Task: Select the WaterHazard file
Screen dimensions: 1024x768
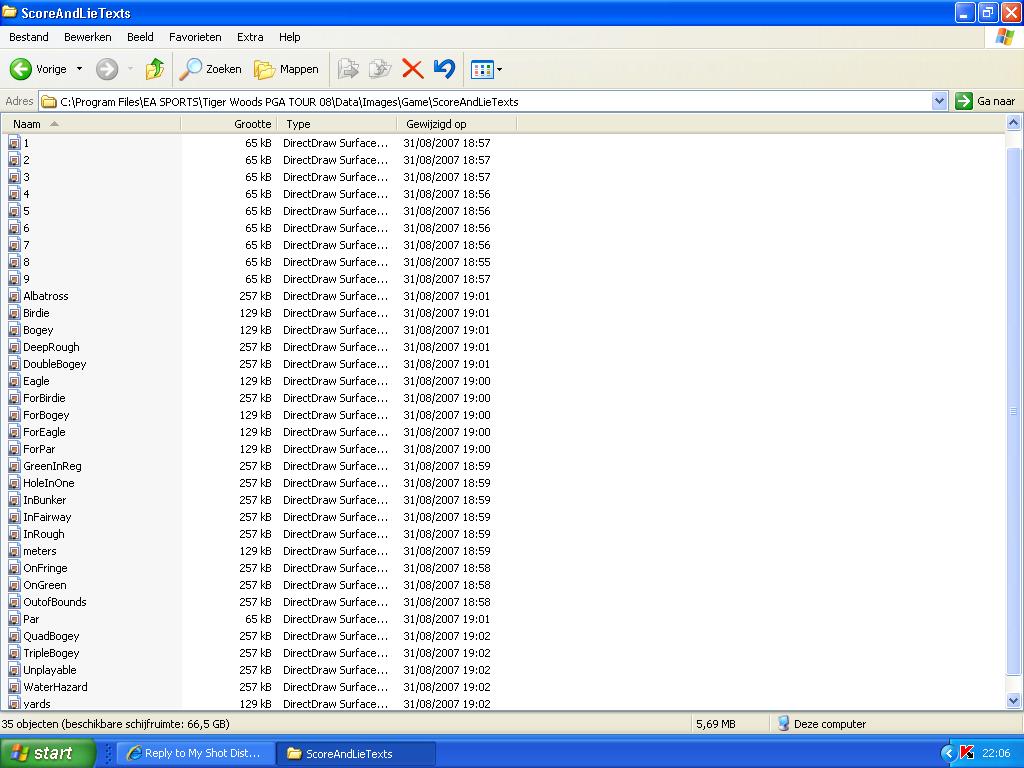Action: (x=55, y=687)
